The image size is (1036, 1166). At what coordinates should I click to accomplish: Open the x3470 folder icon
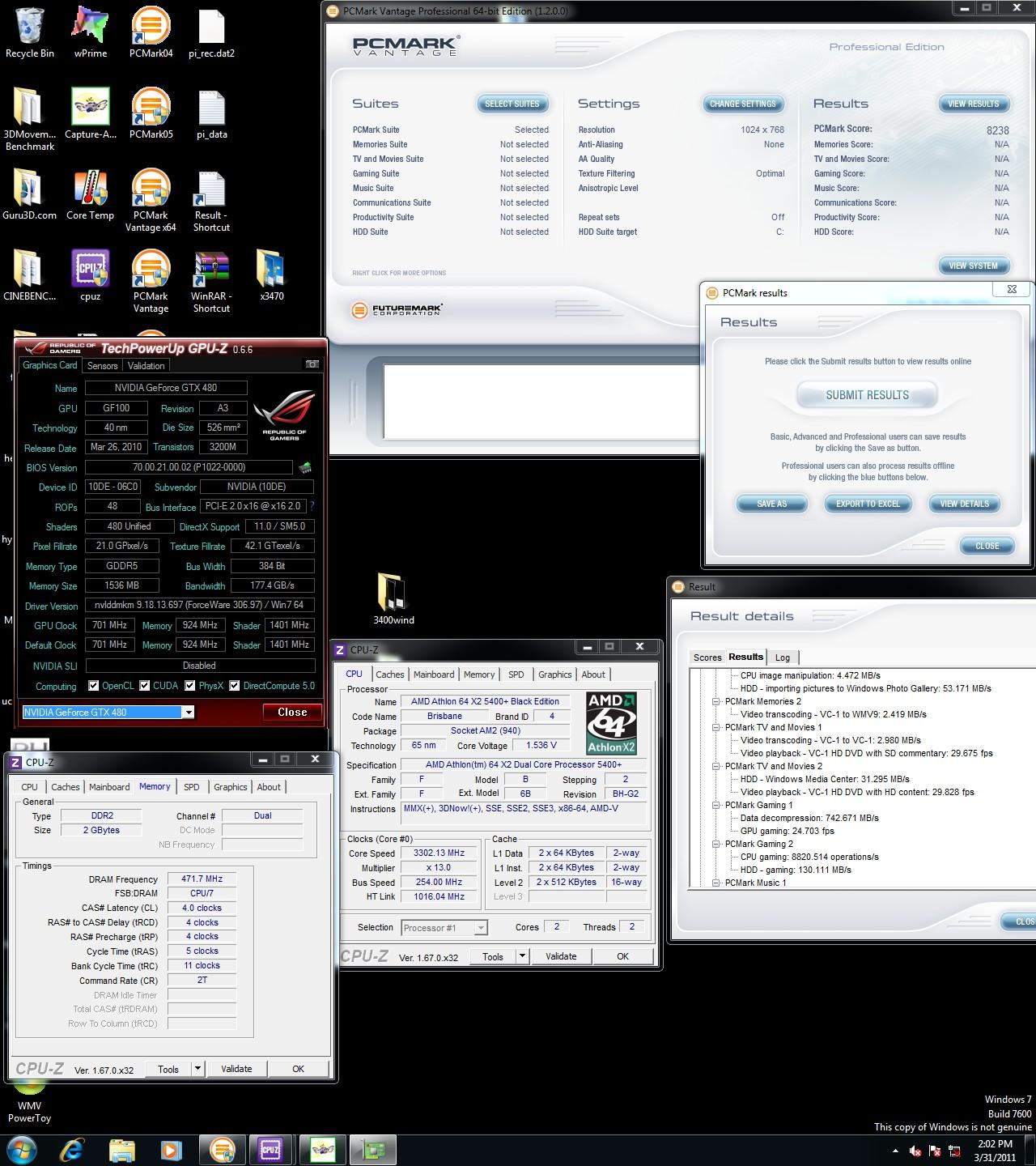pos(272,275)
